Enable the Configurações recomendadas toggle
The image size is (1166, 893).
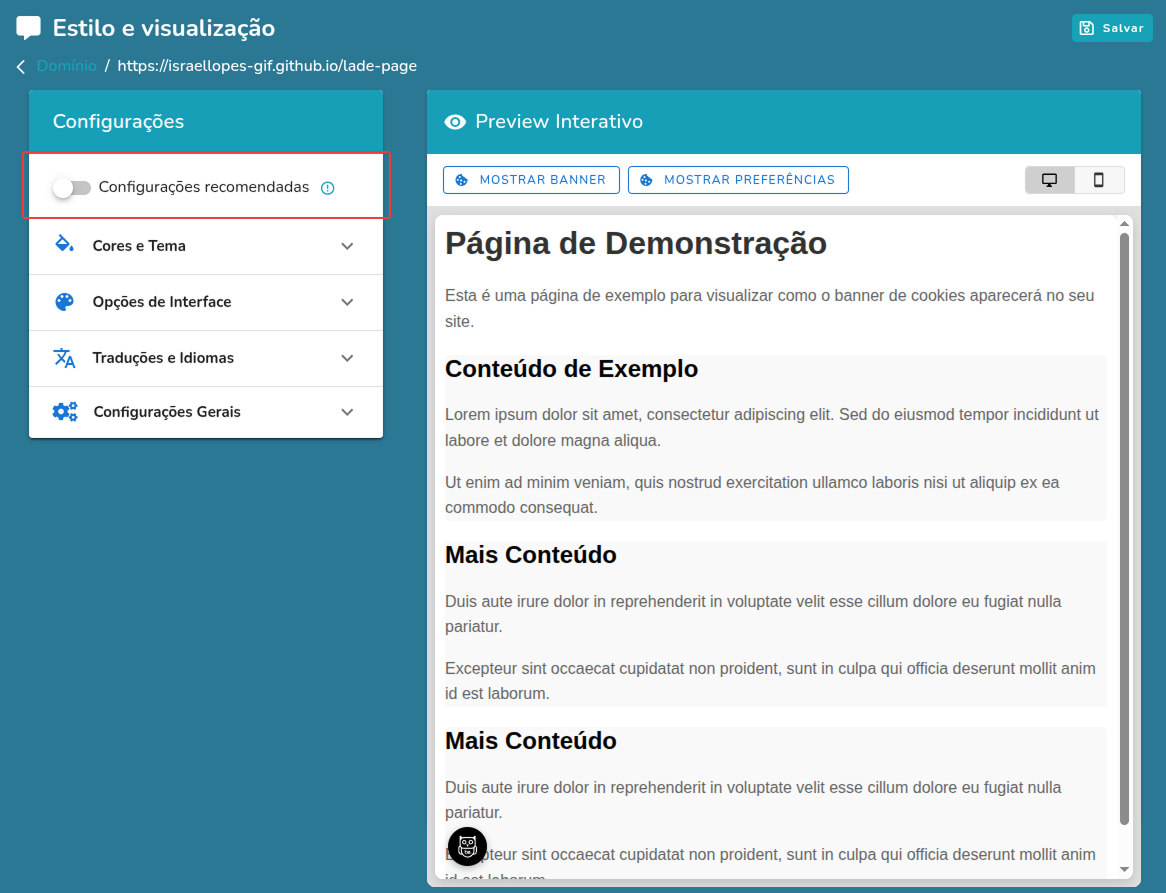[71, 187]
